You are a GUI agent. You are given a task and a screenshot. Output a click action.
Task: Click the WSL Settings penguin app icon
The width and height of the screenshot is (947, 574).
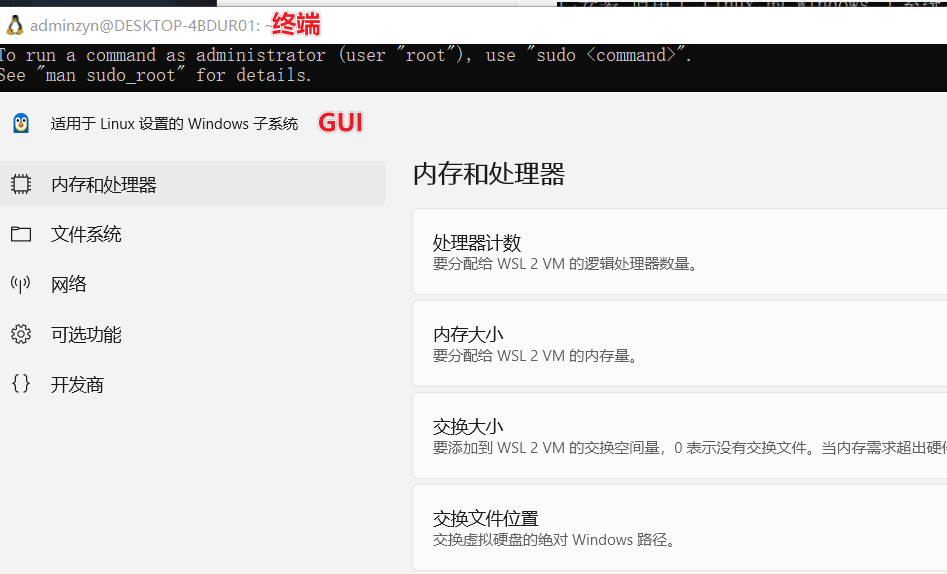[21, 123]
